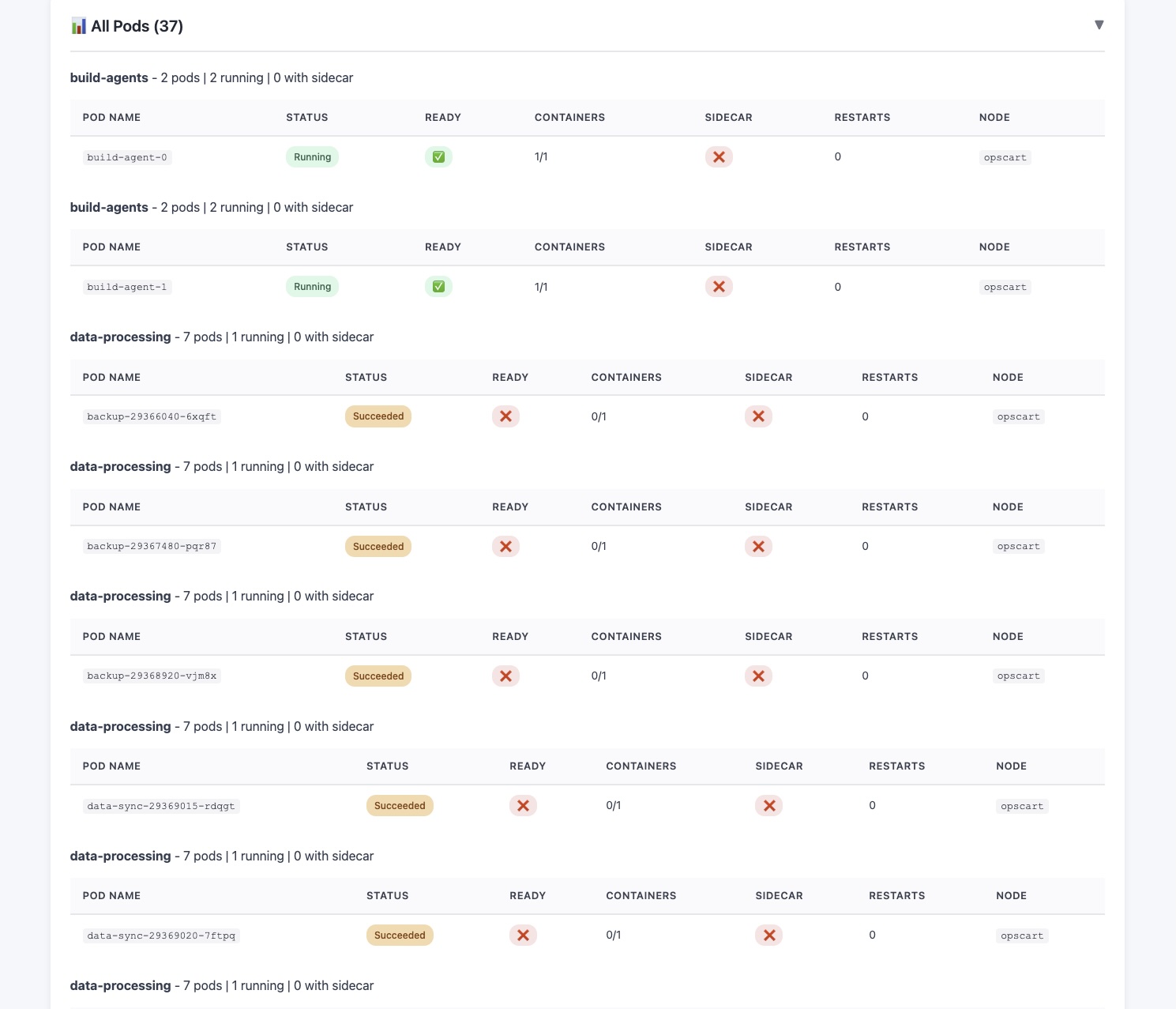Select pod name backup-29367480-pqr87
Viewport: 1176px width, 1009px height.
152,546
